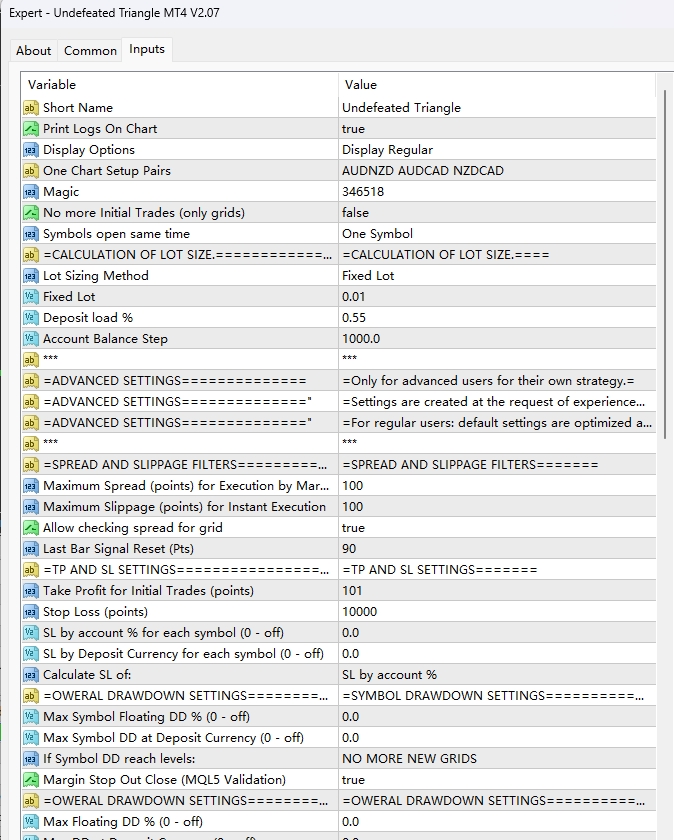Image resolution: width=674 pixels, height=840 pixels.
Task: Click the double icon beside Max Symbol Floating DD %
Action: [x=31, y=717]
